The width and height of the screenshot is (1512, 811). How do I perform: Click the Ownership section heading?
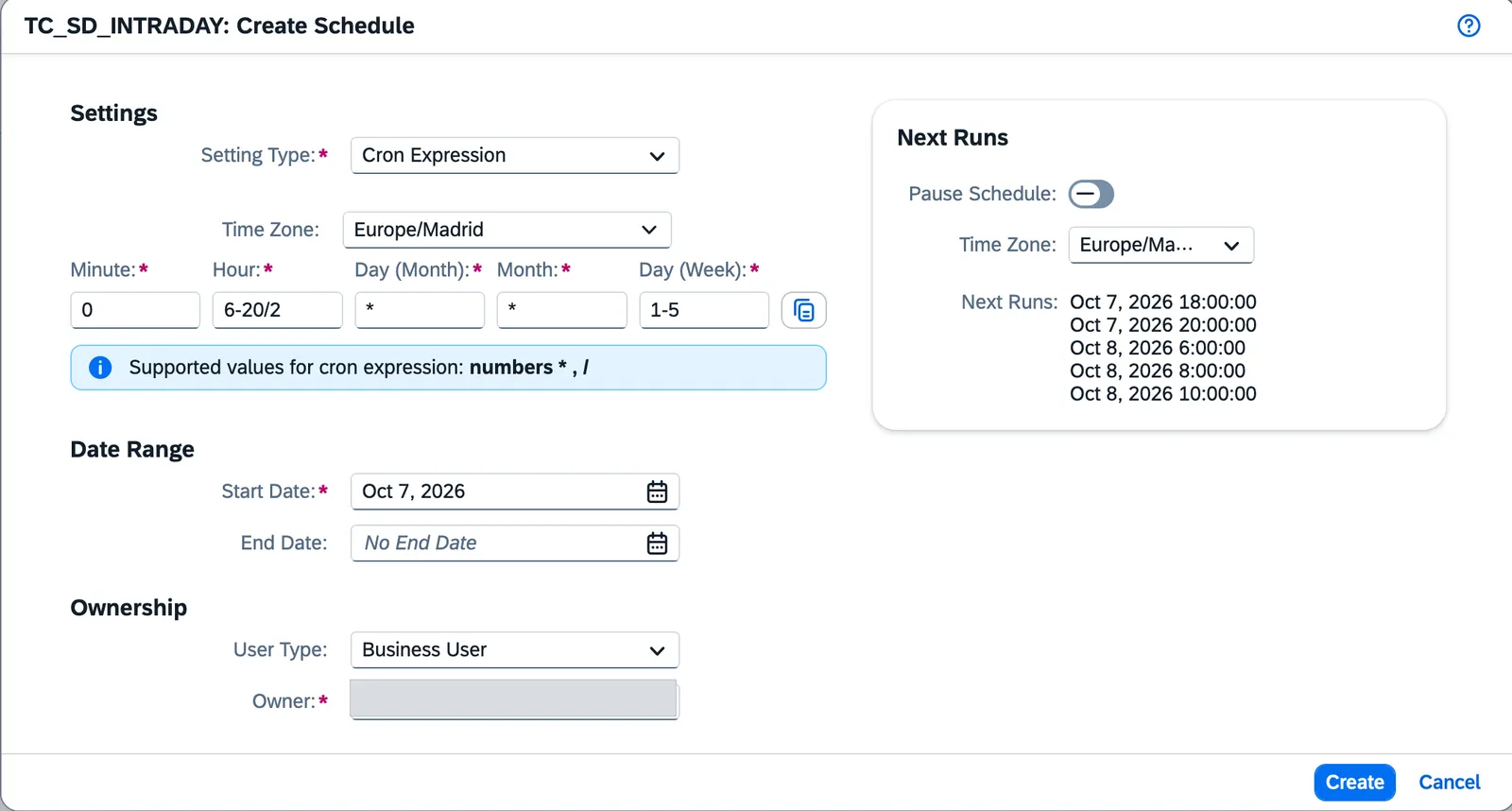click(129, 608)
